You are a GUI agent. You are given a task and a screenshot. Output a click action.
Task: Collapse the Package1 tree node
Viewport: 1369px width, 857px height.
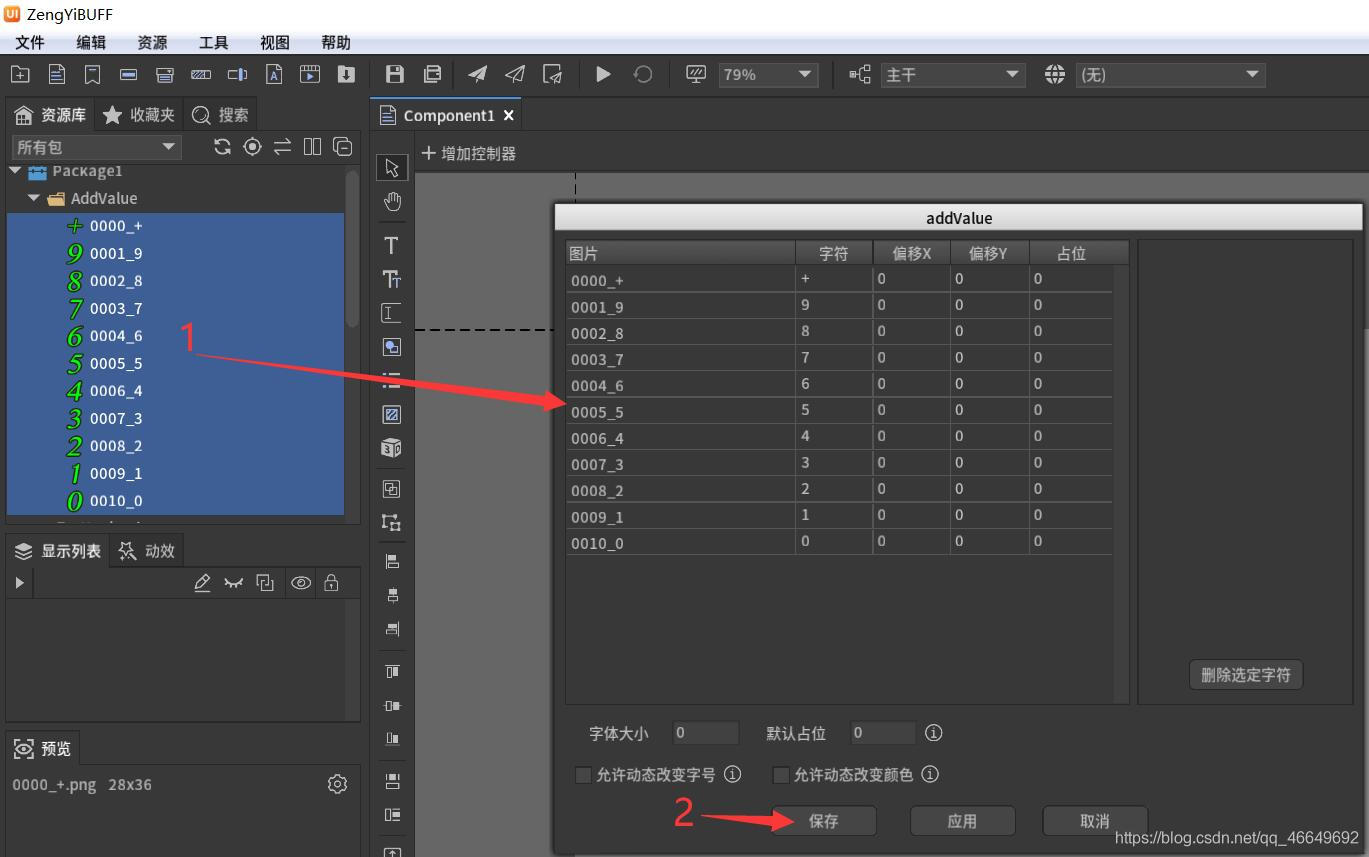click(15, 171)
